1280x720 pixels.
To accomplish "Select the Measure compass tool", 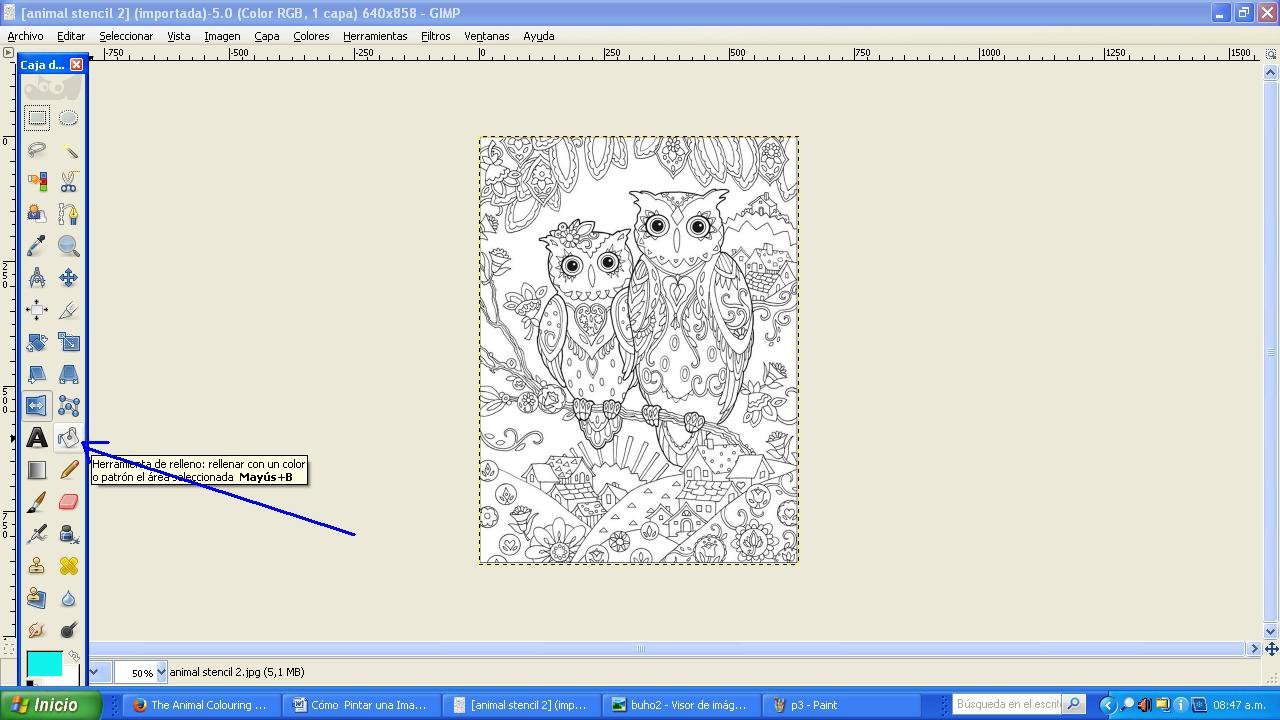I will click(x=37, y=278).
